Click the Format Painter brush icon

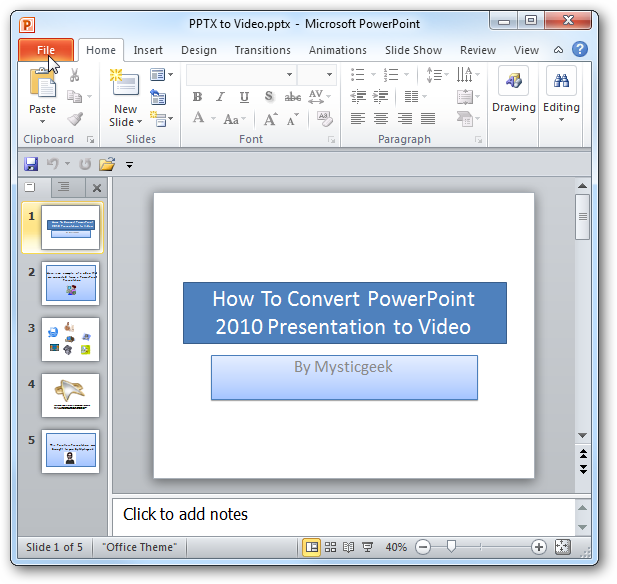(75, 119)
